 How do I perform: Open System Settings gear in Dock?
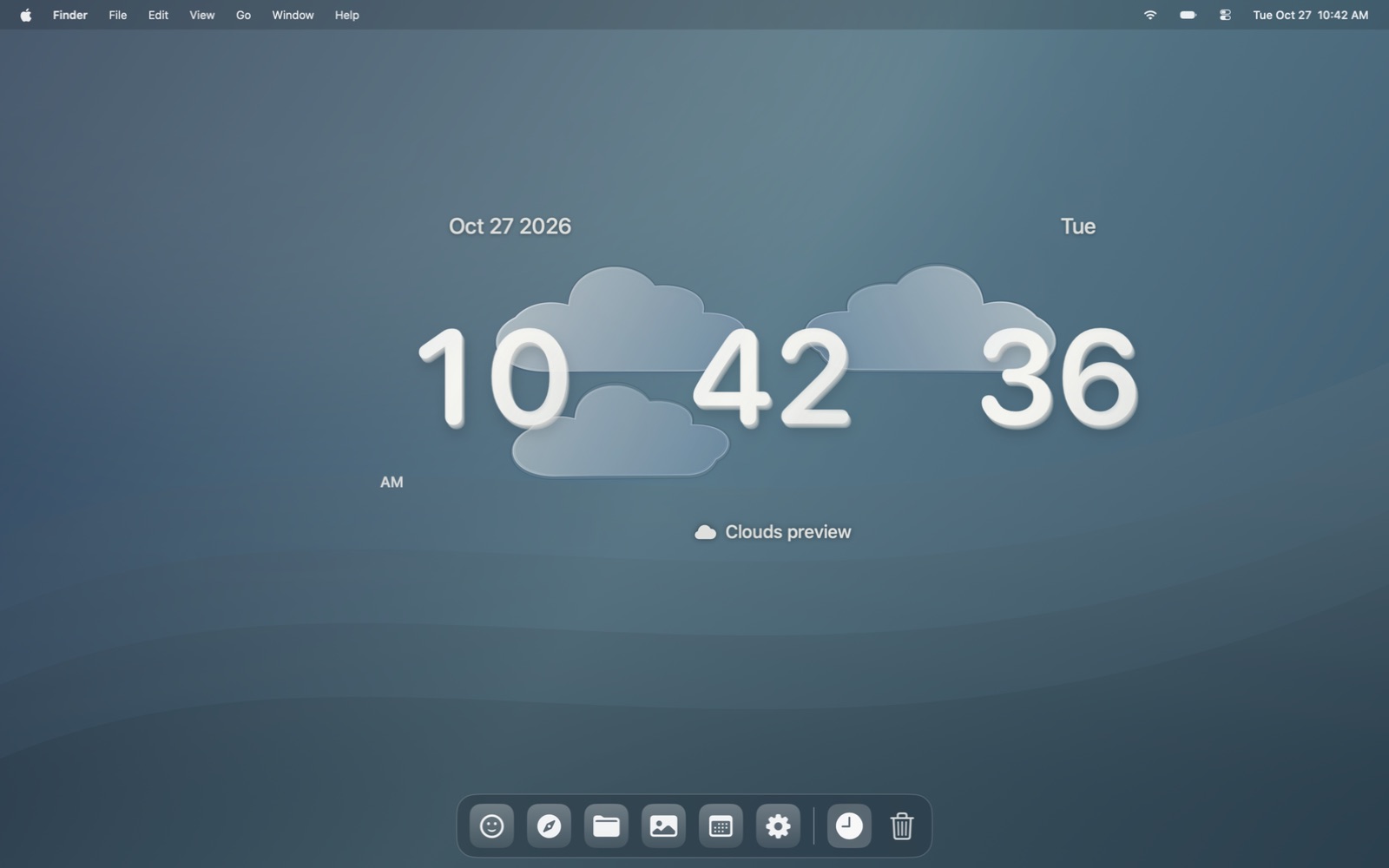[778, 825]
